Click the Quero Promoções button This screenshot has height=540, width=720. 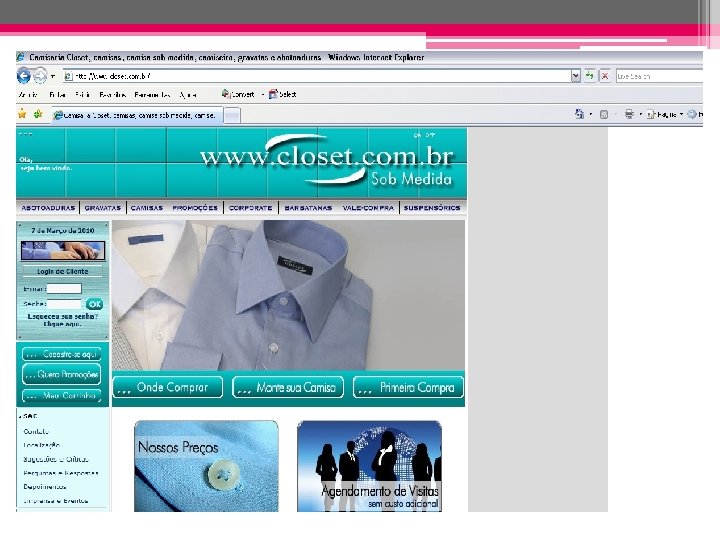tap(62, 375)
